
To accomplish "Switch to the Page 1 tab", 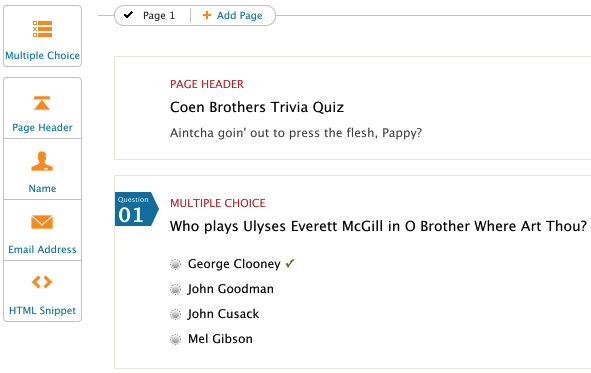I will click(x=152, y=15).
